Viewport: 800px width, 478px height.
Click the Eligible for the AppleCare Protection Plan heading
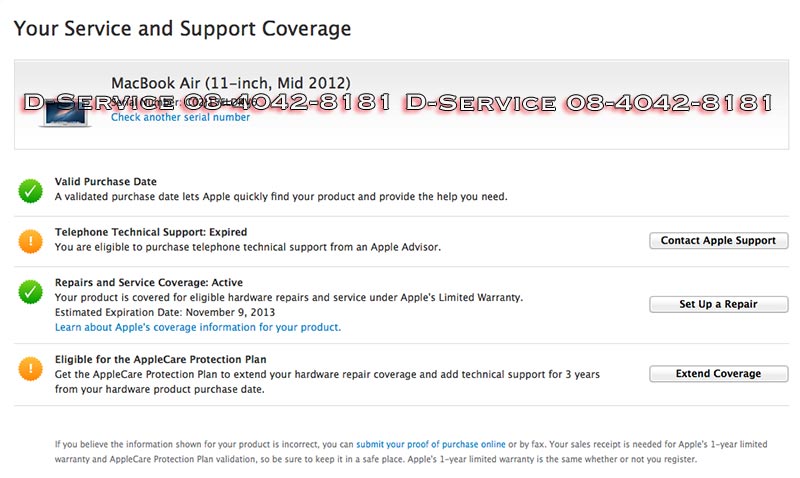click(x=160, y=359)
